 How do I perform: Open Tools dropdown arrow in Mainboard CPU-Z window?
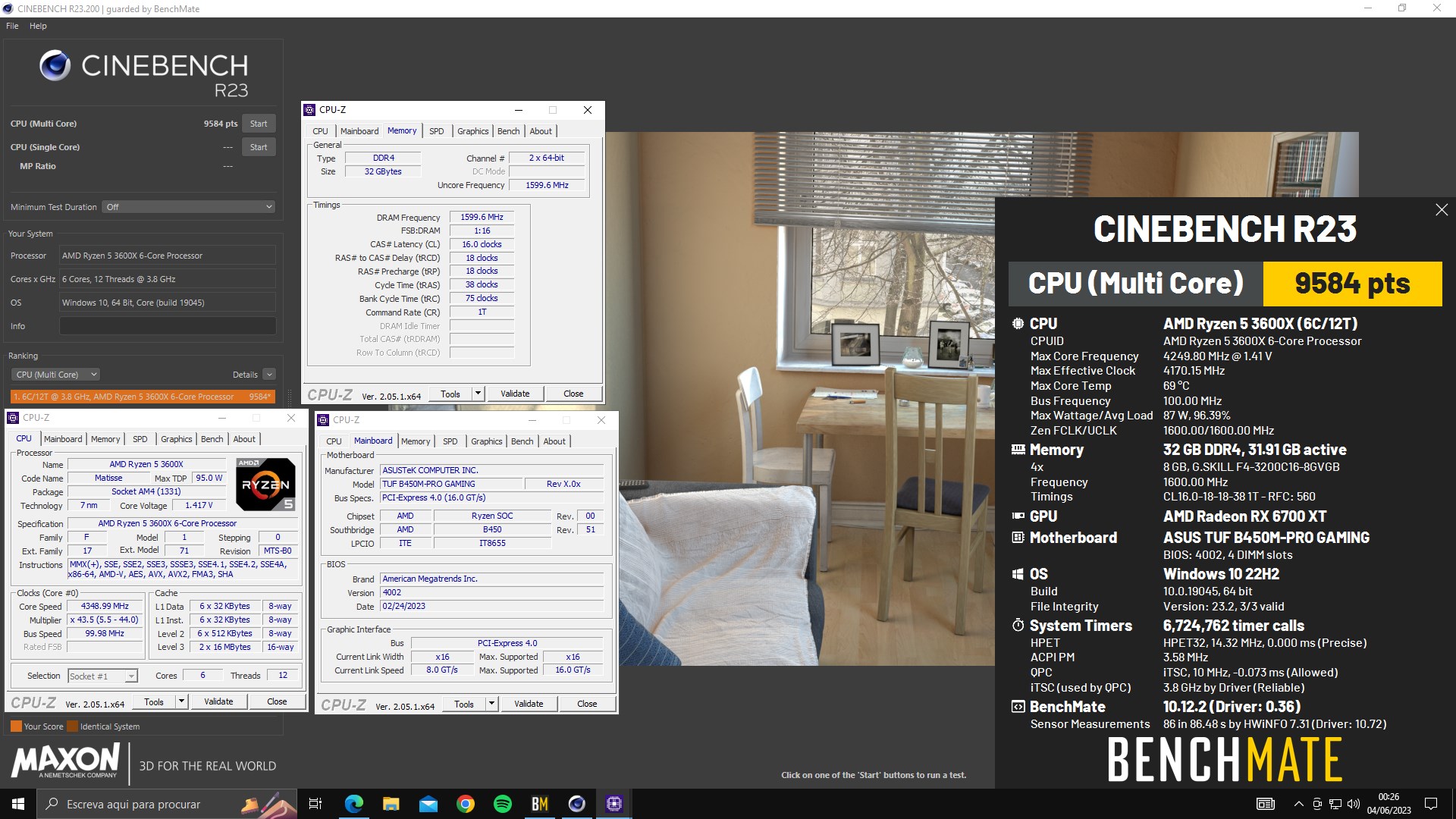(491, 704)
